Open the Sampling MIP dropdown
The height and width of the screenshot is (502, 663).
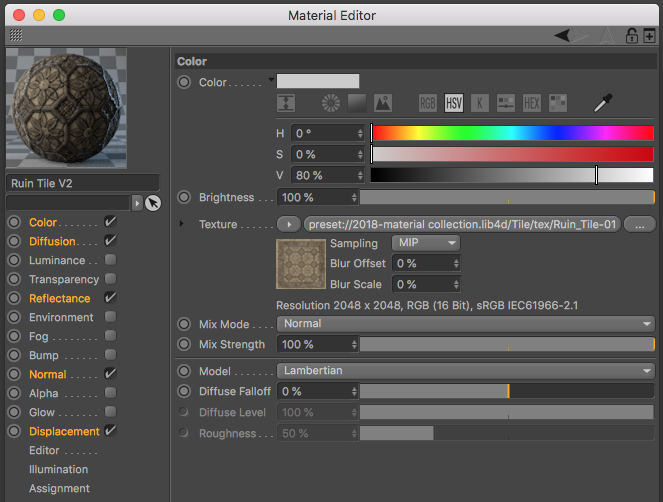pos(425,243)
